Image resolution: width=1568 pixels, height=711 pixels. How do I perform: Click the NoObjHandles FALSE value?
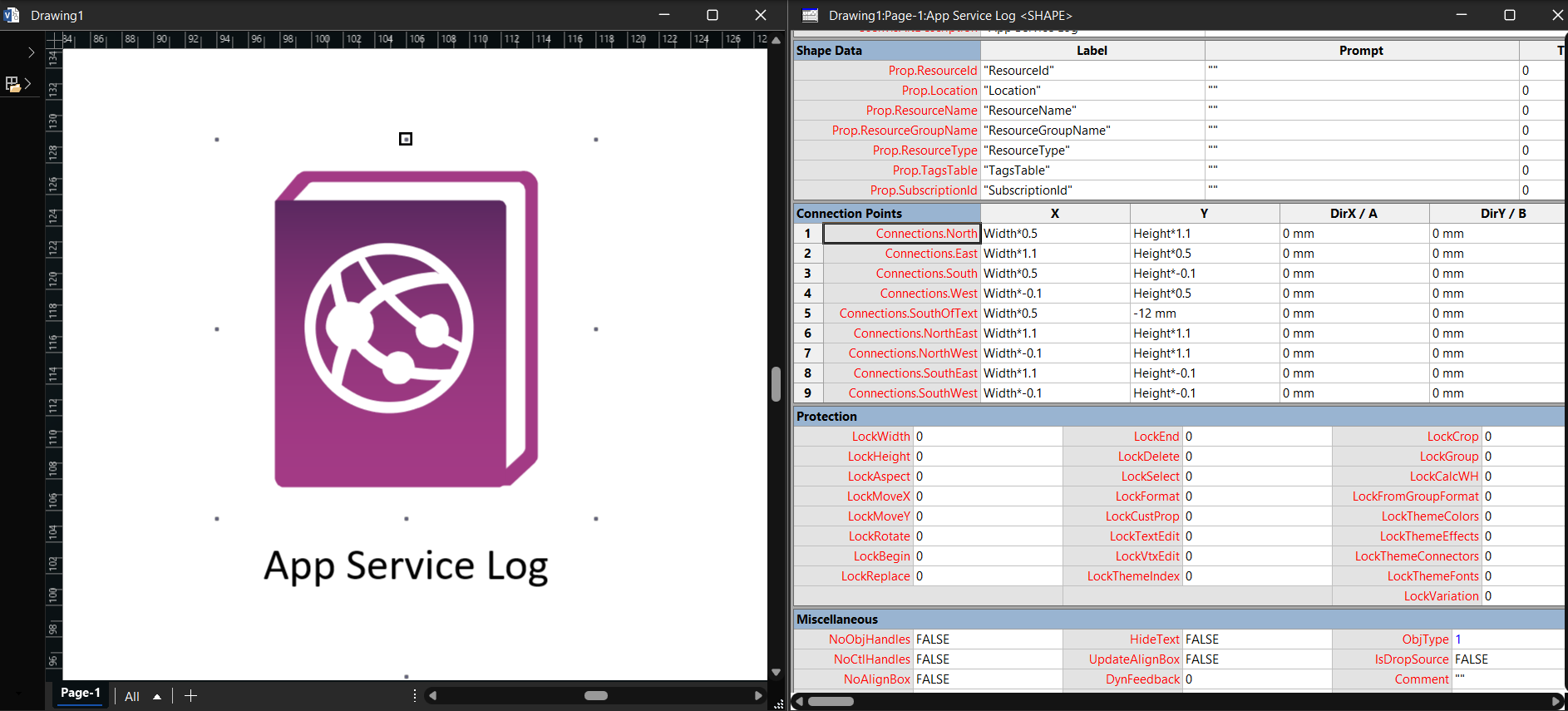coord(988,639)
